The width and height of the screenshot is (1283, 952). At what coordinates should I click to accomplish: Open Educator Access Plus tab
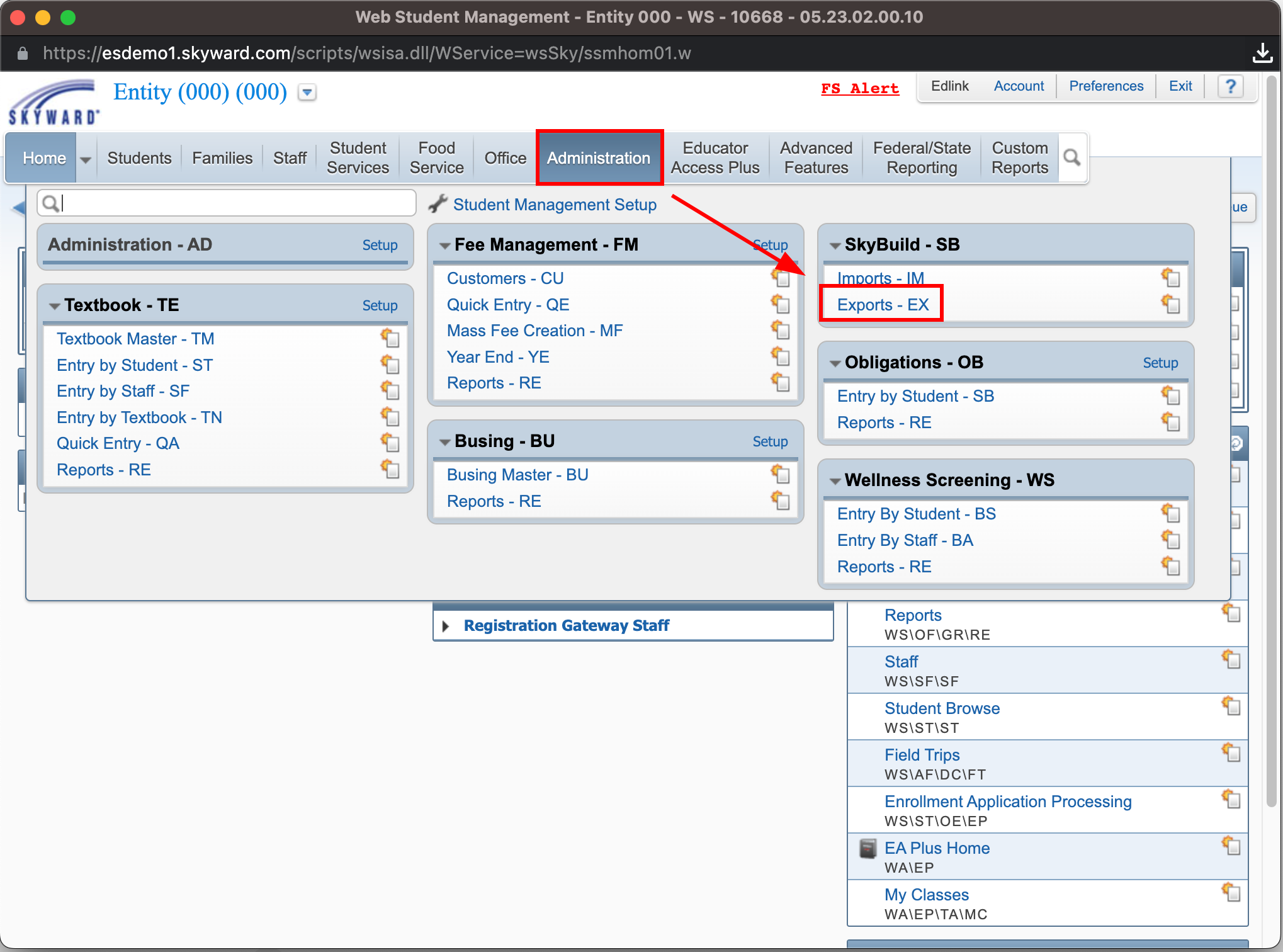(715, 158)
